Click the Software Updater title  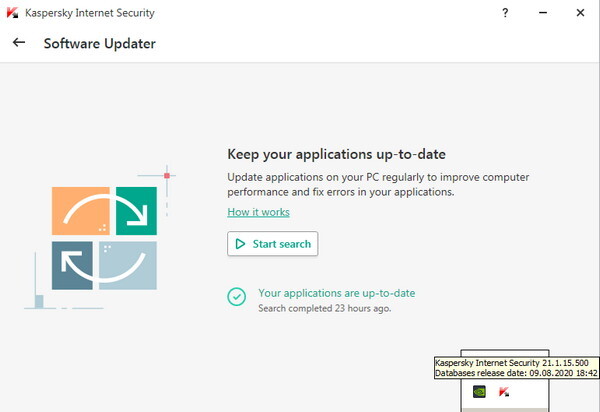pos(99,43)
